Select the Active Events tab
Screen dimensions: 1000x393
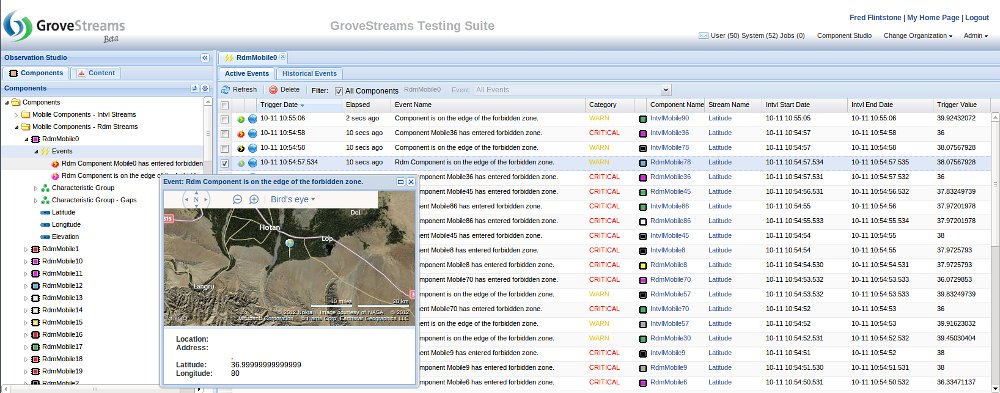(x=248, y=74)
